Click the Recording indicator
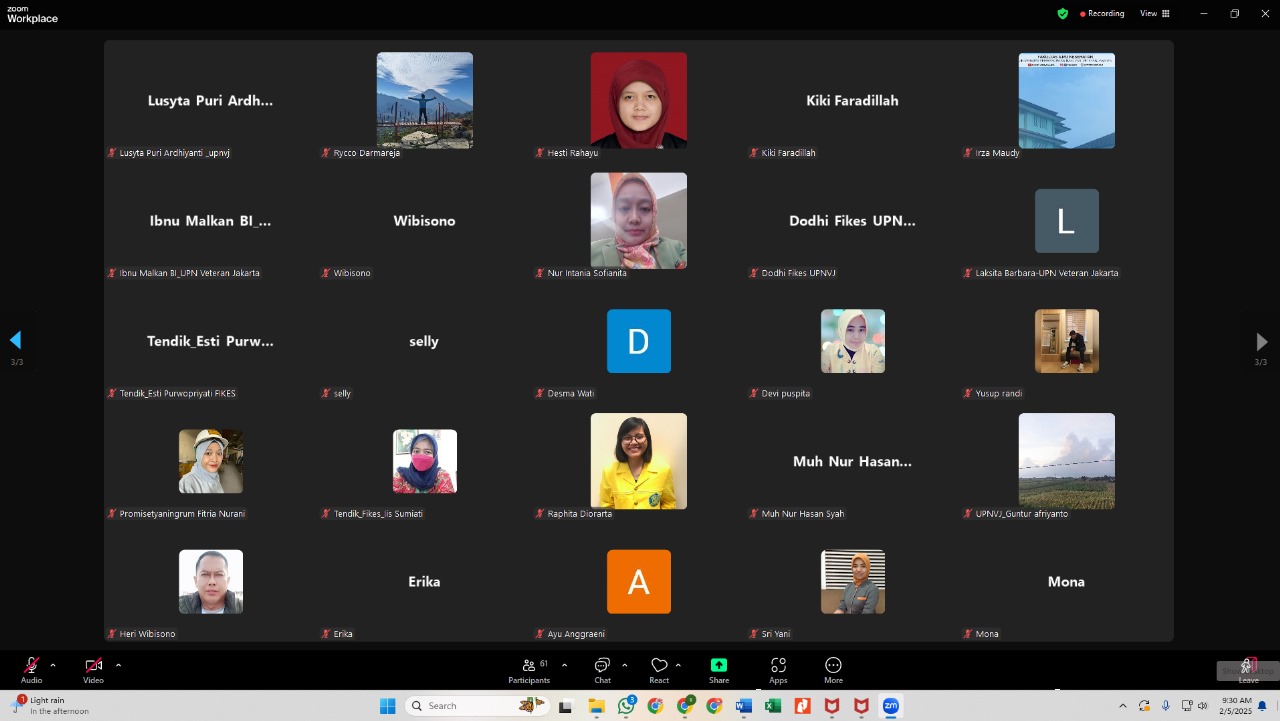Viewport: 1280px width, 721px height. coord(1102,14)
